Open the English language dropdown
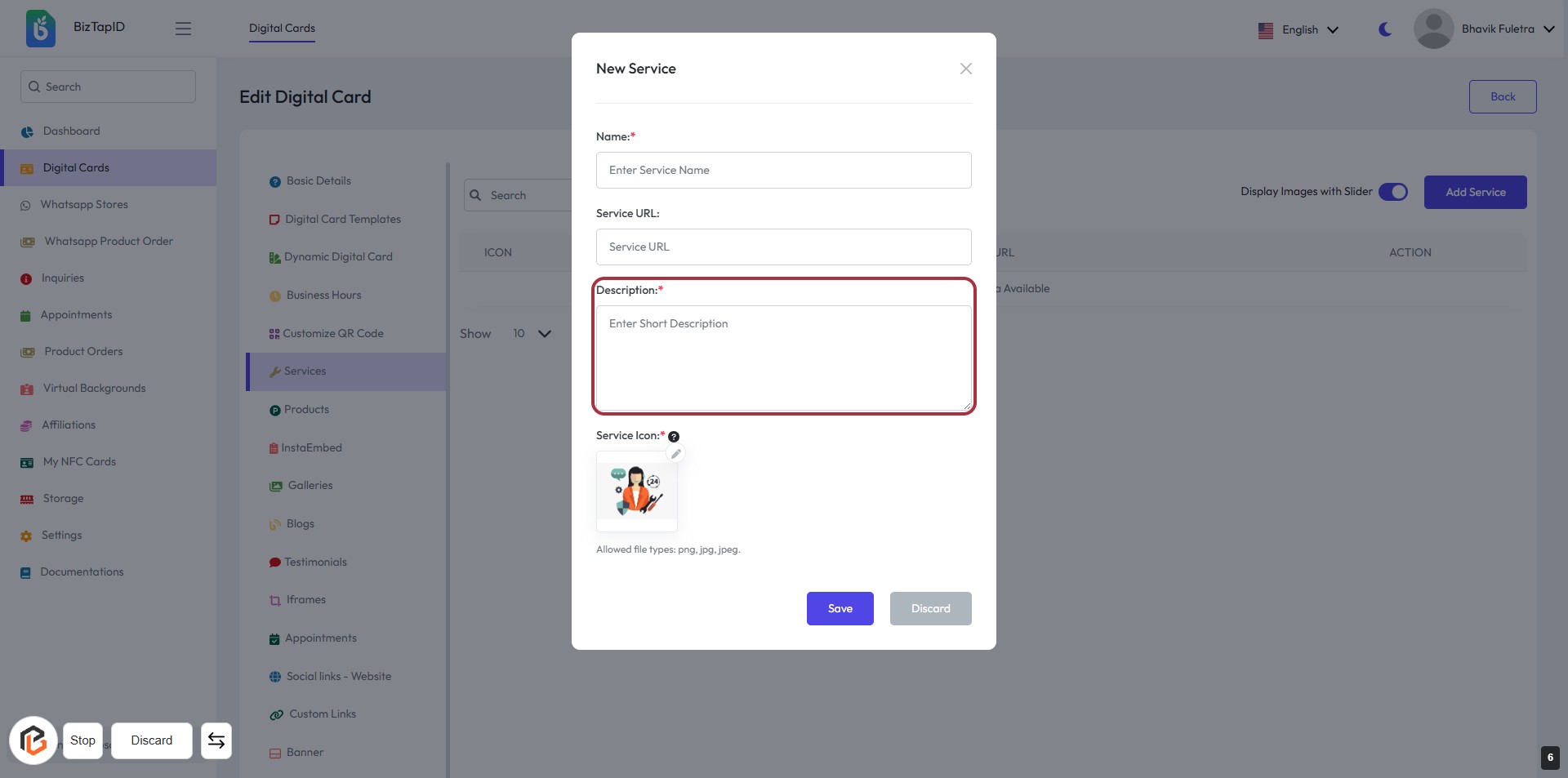Image resolution: width=1568 pixels, height=778 pixels. click(x=1298, y=30)
